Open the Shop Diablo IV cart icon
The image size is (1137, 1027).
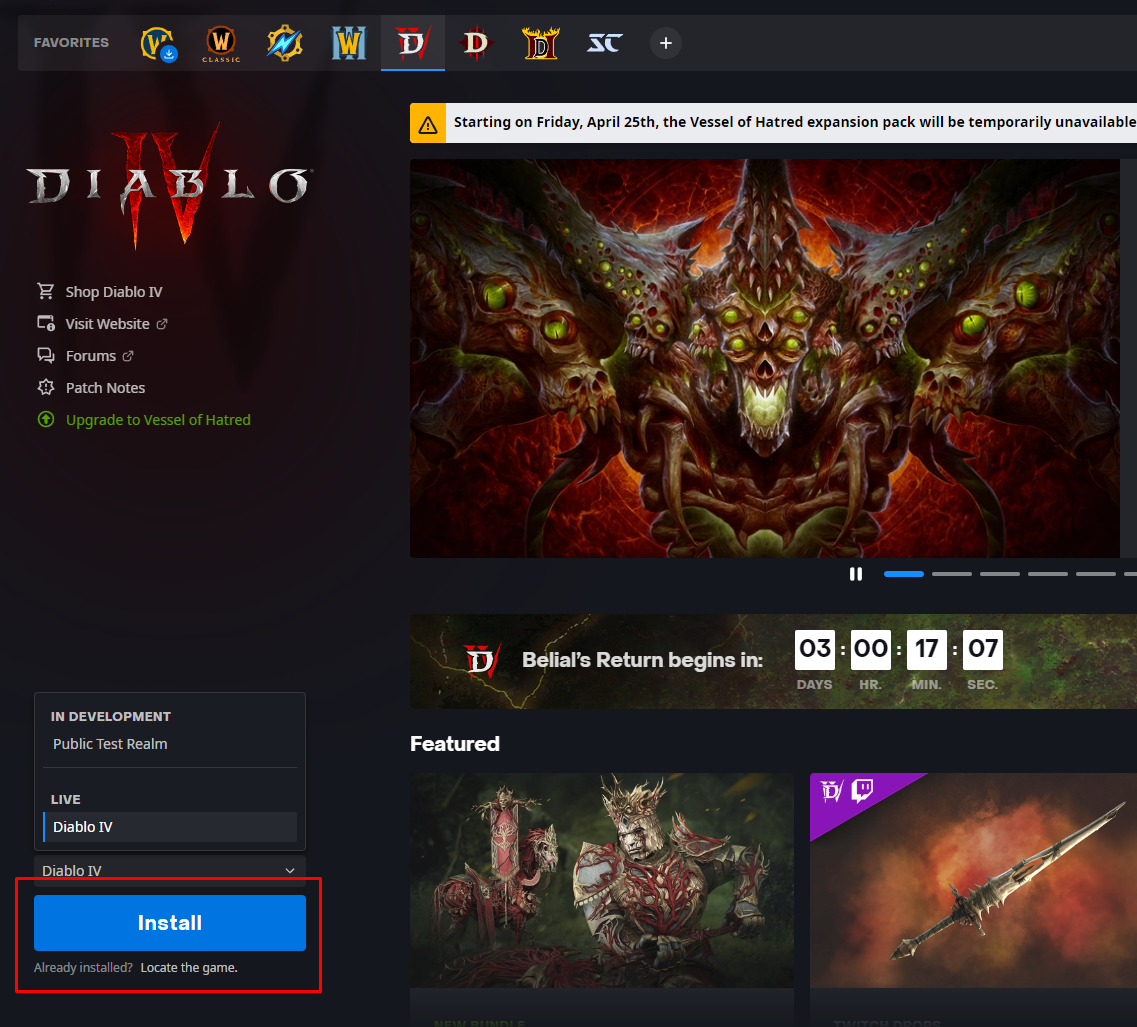point(46,291)
